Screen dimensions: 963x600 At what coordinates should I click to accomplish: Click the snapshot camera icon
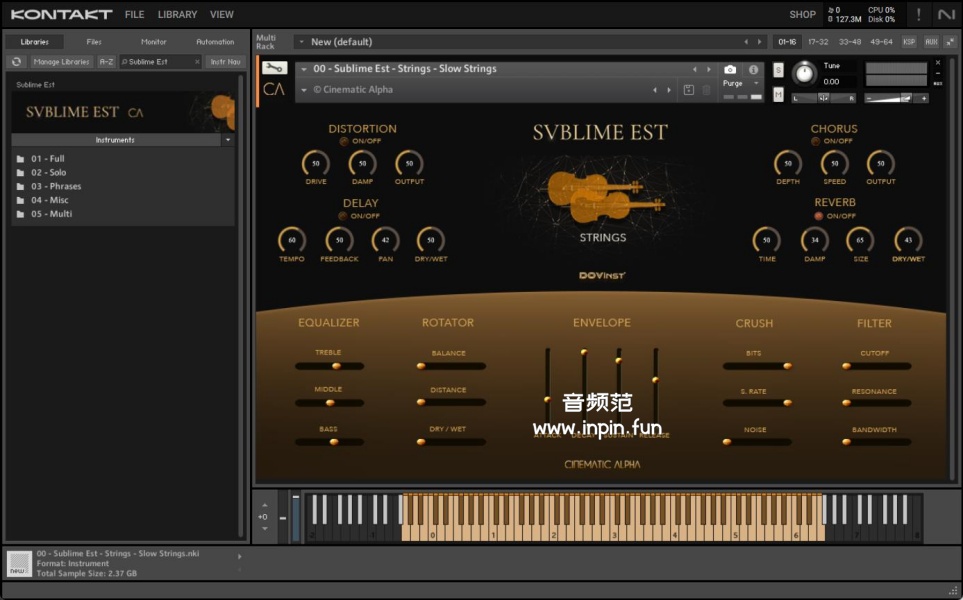(x=730, y=69)
